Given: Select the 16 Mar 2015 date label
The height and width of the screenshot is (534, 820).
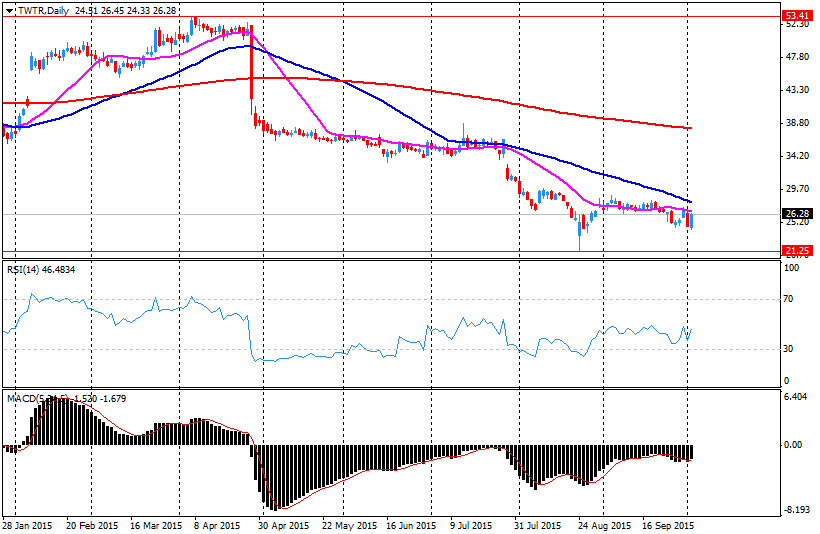Looking at the screenshot, I should click(156, 525).
